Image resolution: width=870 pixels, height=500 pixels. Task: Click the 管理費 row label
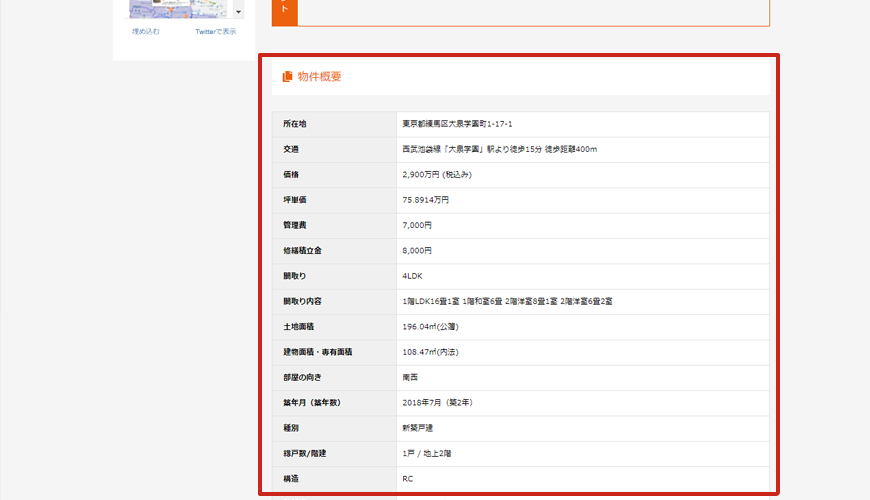point(295,225)
